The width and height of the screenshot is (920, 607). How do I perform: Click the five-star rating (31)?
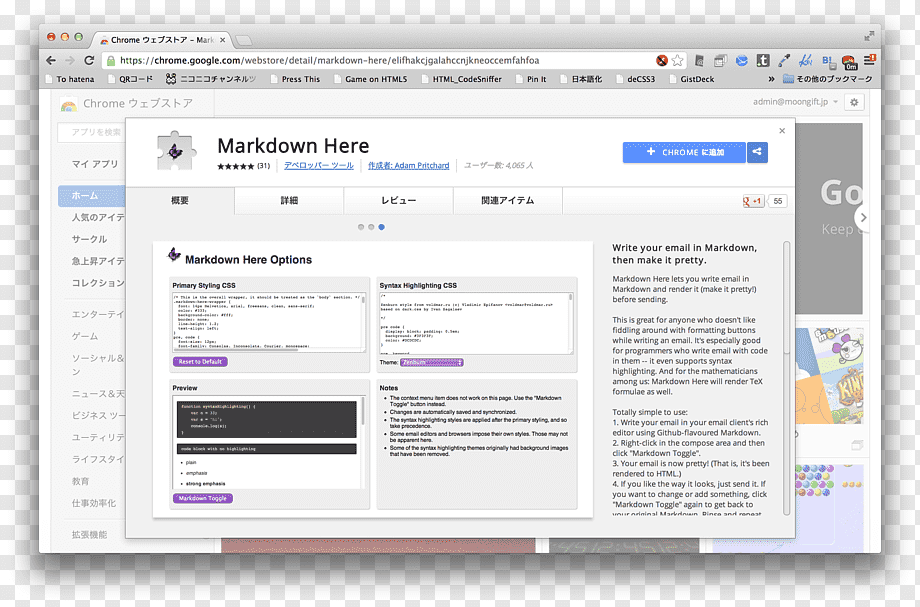(243, 166)
